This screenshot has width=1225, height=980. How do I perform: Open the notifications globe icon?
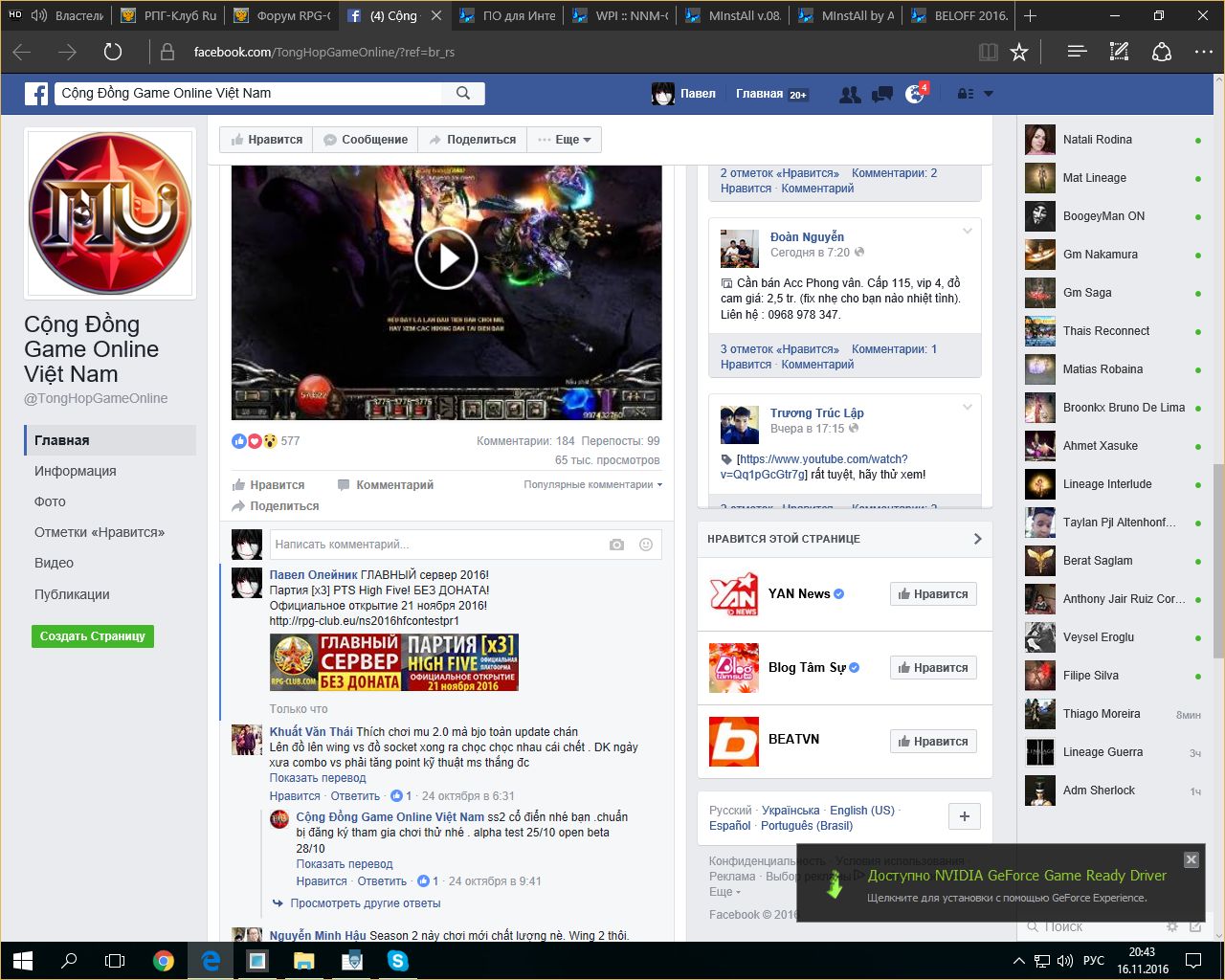point(915,94)
